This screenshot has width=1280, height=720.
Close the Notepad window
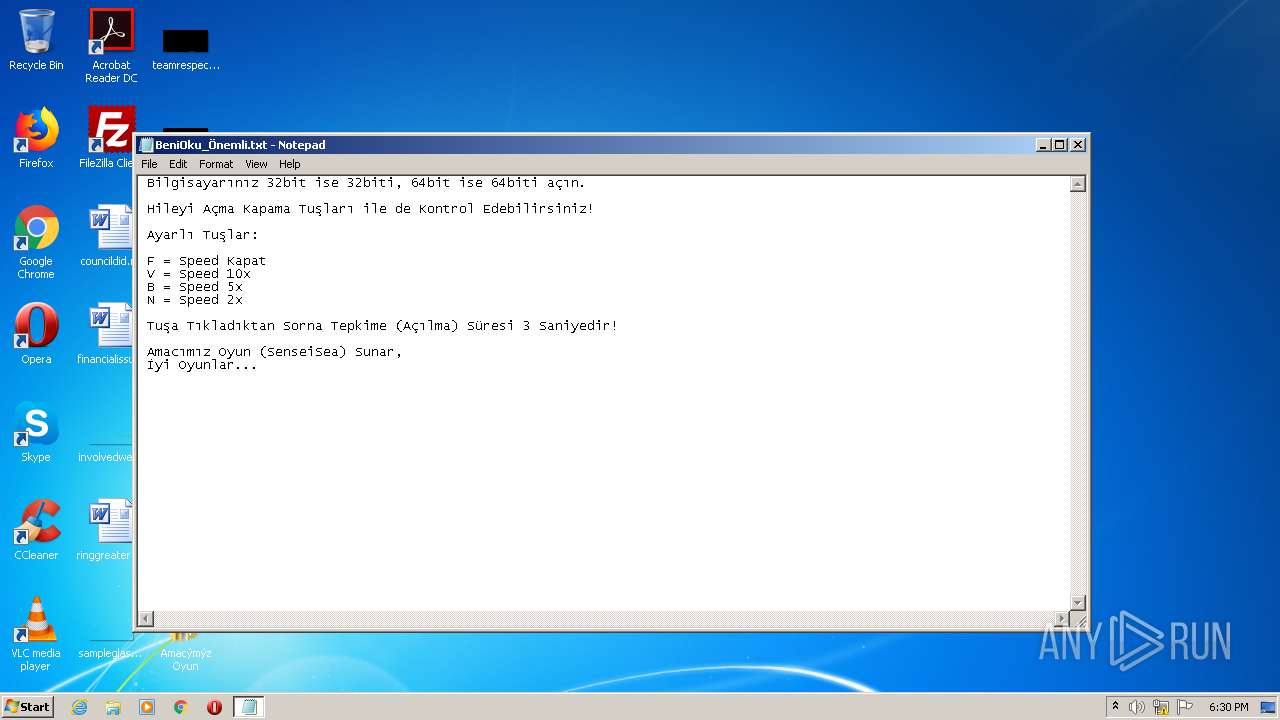1078,145
